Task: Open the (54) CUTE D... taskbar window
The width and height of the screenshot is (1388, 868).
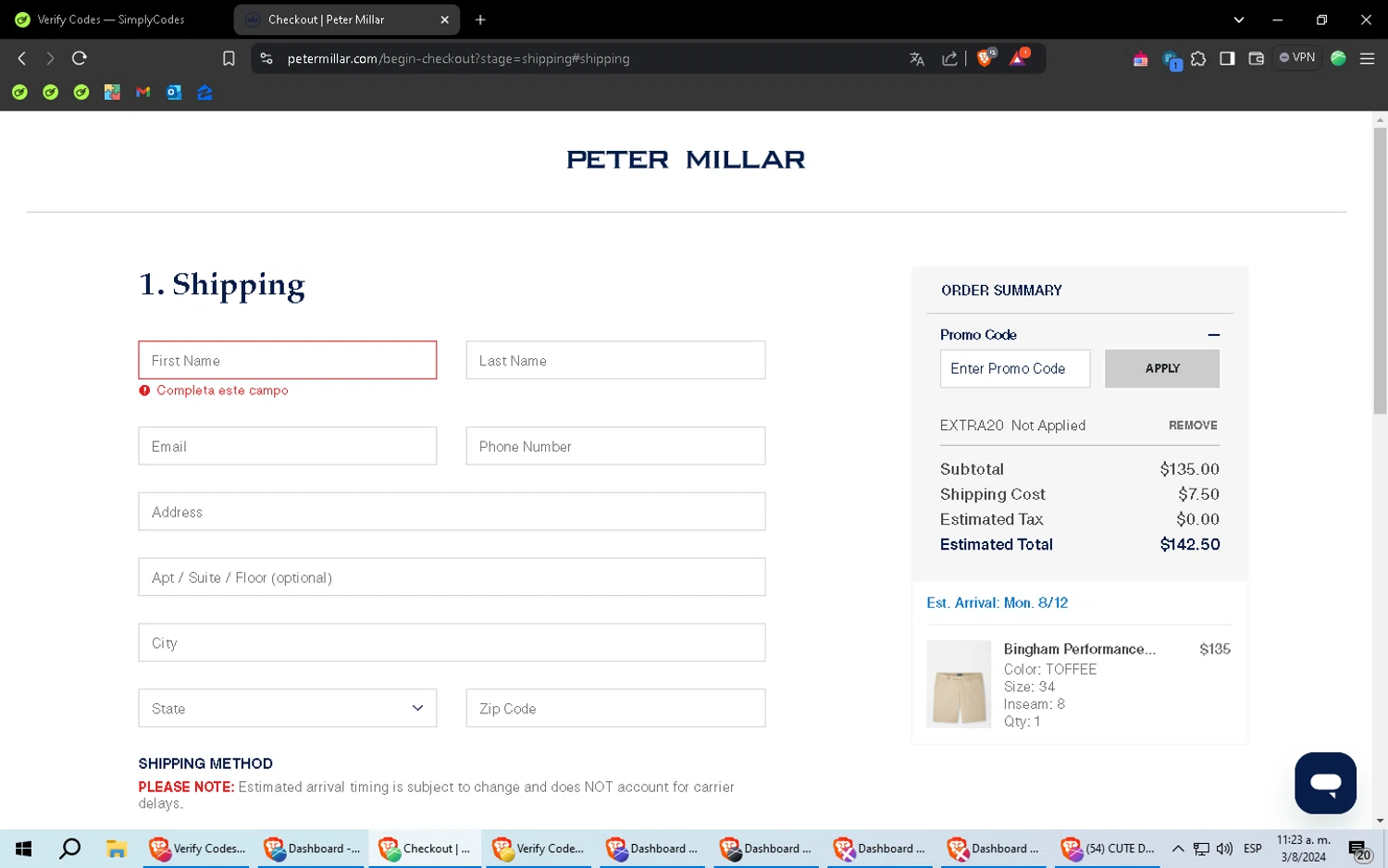Action: click(1108, 849)
